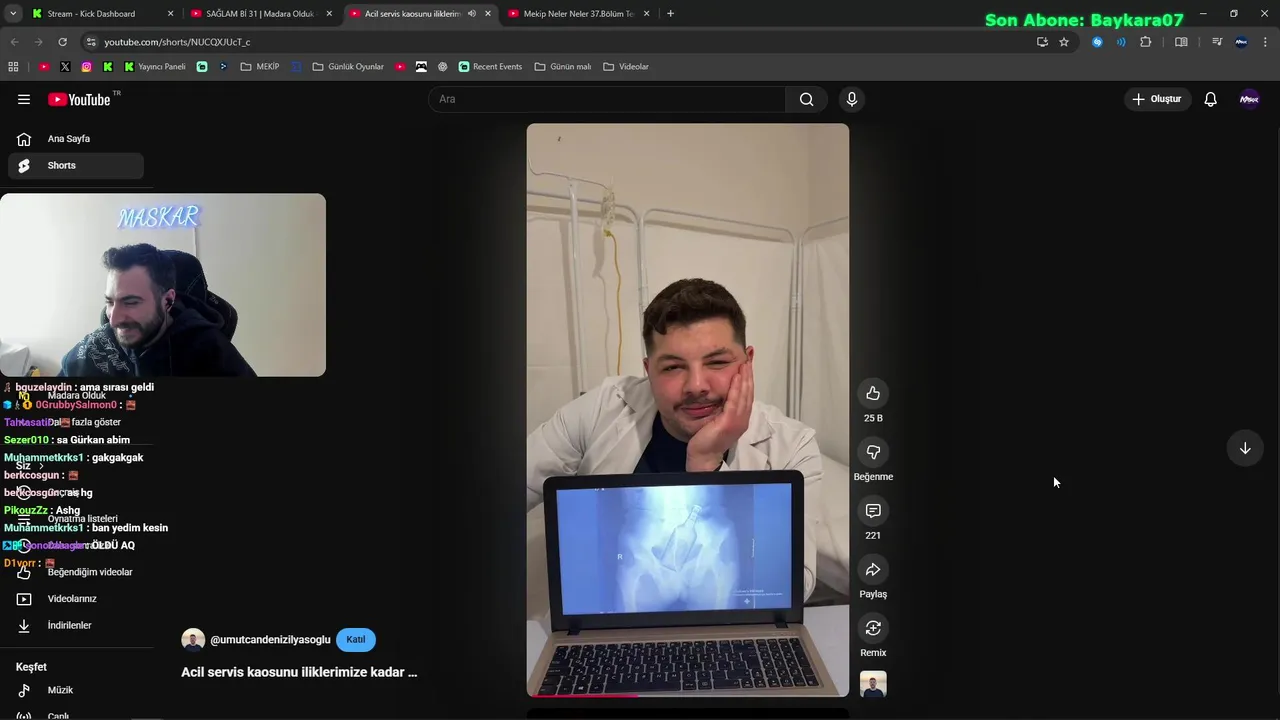Reload the page
This screenshot has width=1280, height=720.
click(x=62, y=42)
